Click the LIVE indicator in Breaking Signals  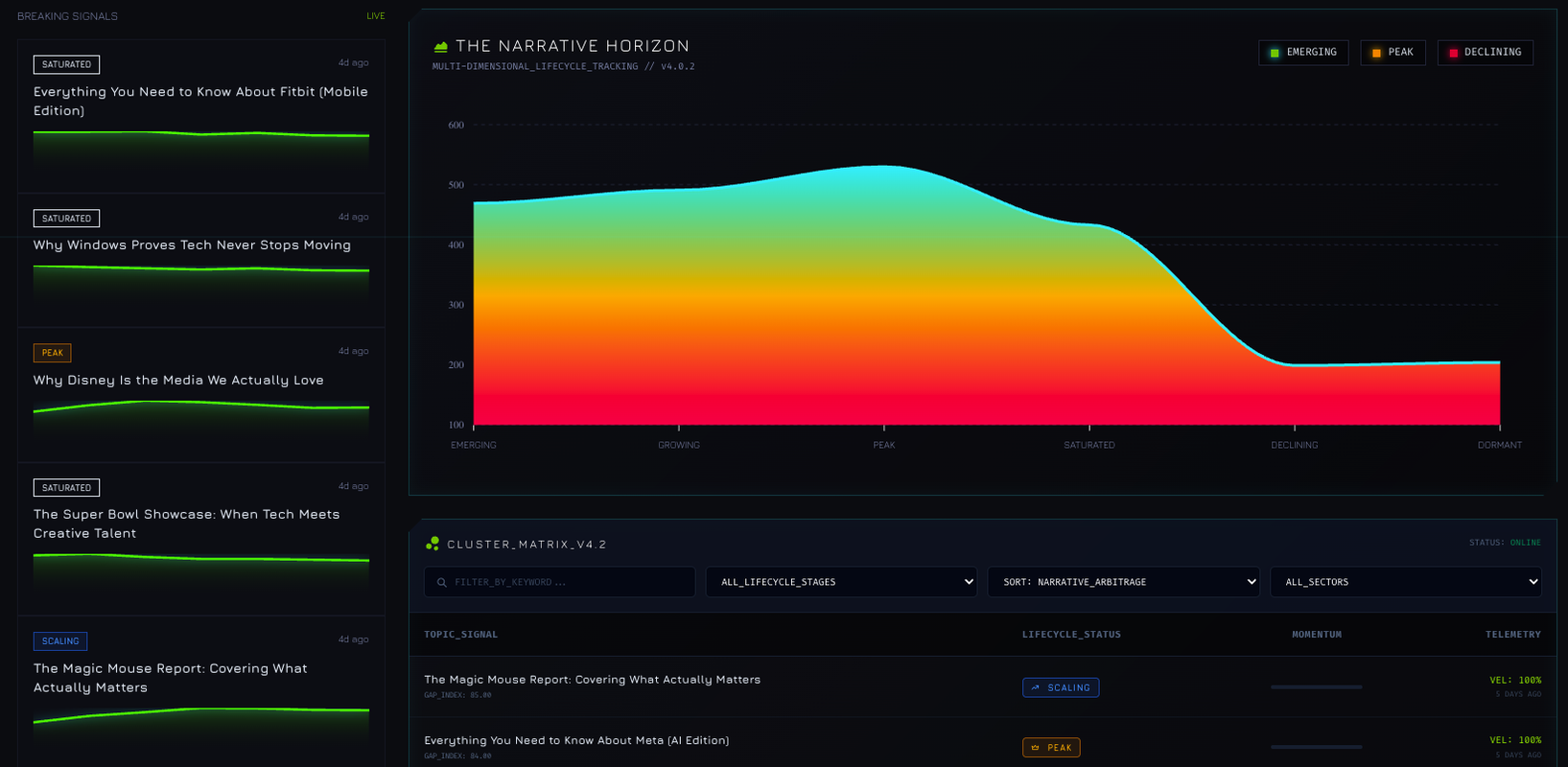(x=376, y=16)
